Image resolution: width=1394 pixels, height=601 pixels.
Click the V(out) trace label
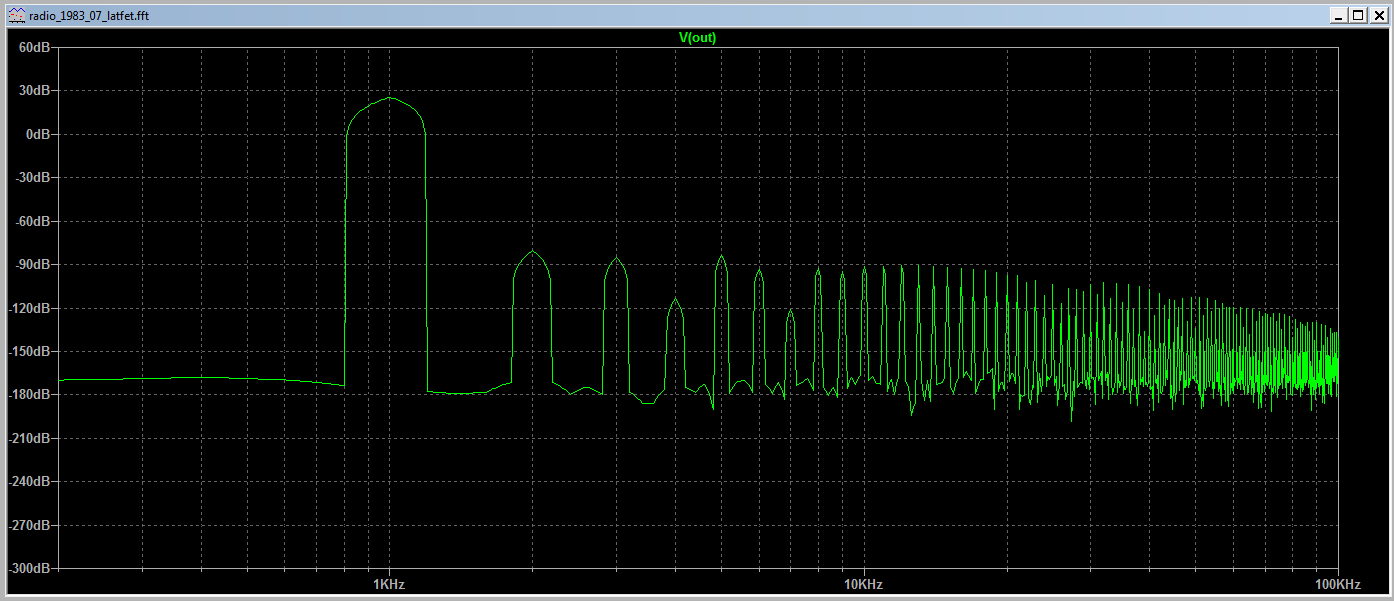(x=698, y=38)
